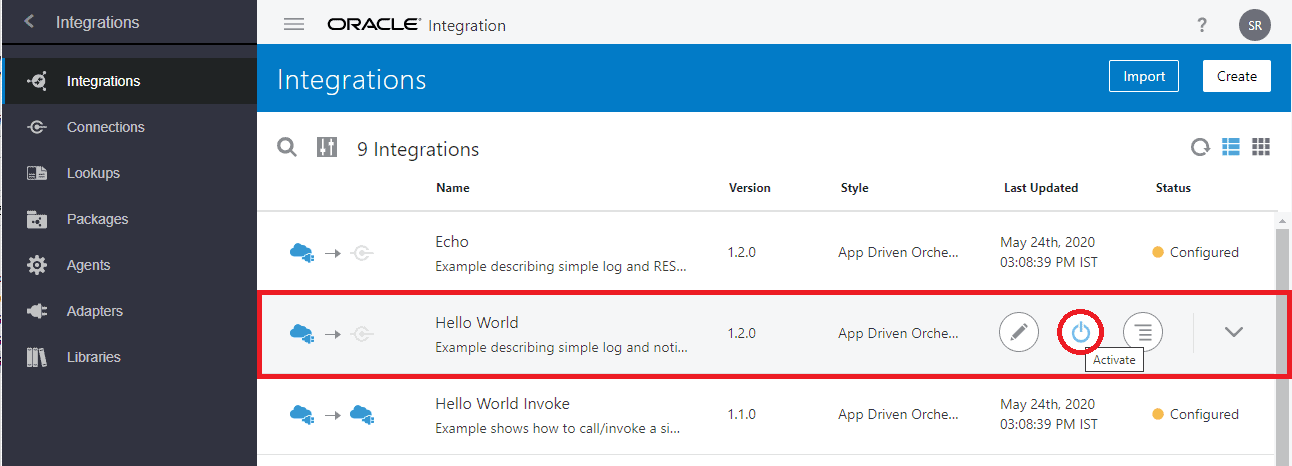Open the hamburger navigation menu
Screen dimensions: 1292x466
click(294, 25)
